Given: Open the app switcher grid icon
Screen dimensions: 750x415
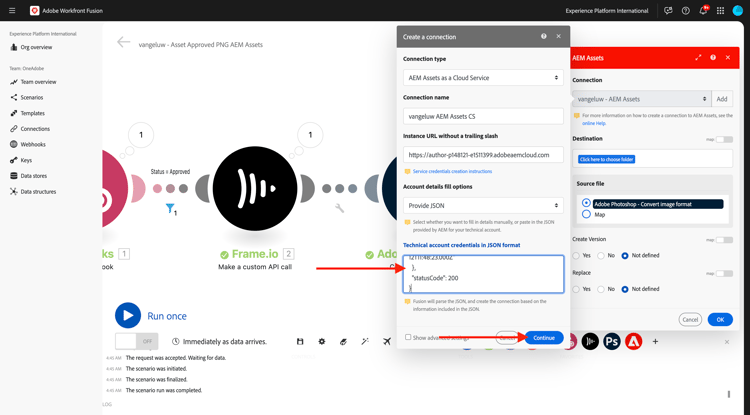Looking at the screenshot, I should tap(720, 11).
